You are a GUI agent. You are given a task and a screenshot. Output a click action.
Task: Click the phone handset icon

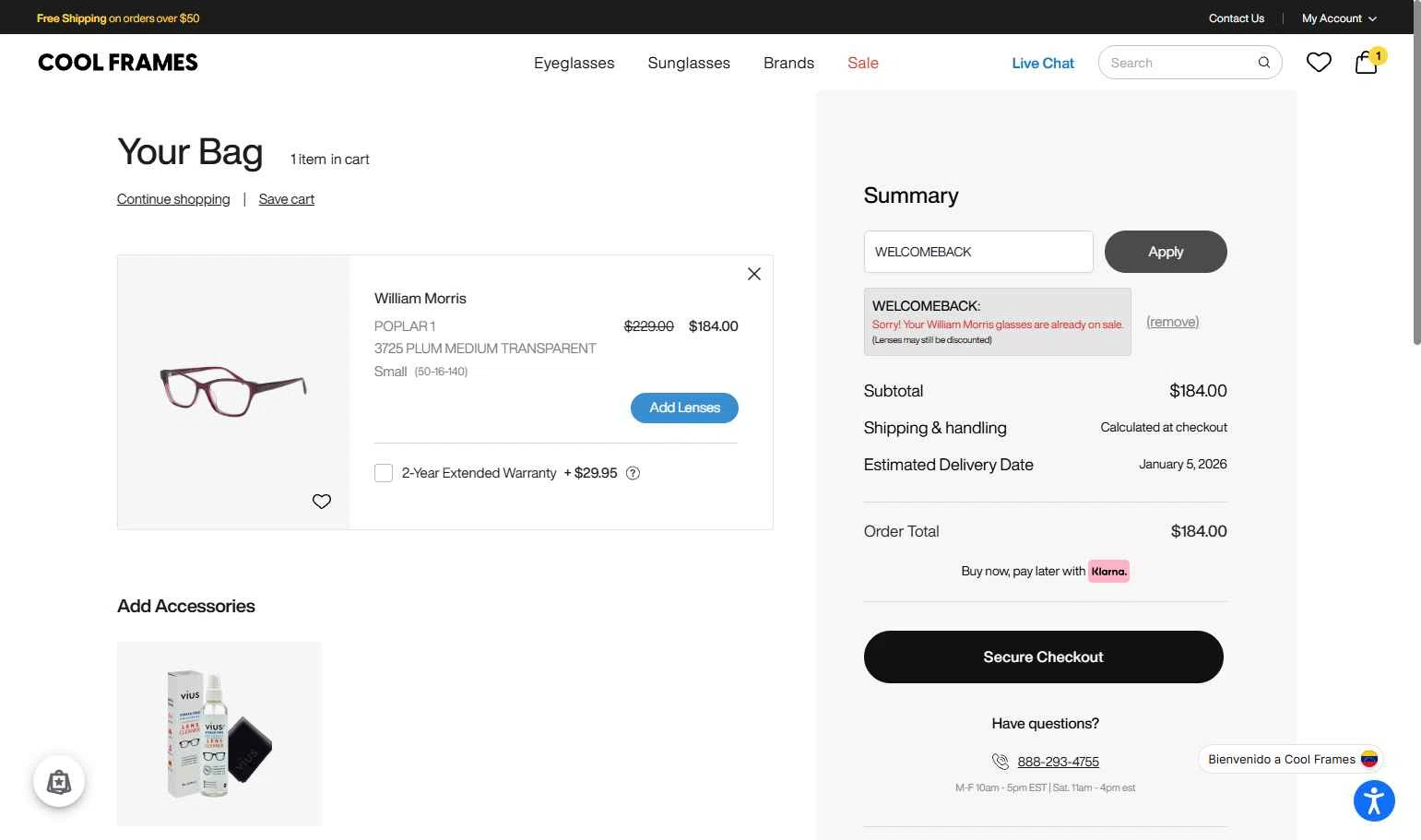point(1001,762)
